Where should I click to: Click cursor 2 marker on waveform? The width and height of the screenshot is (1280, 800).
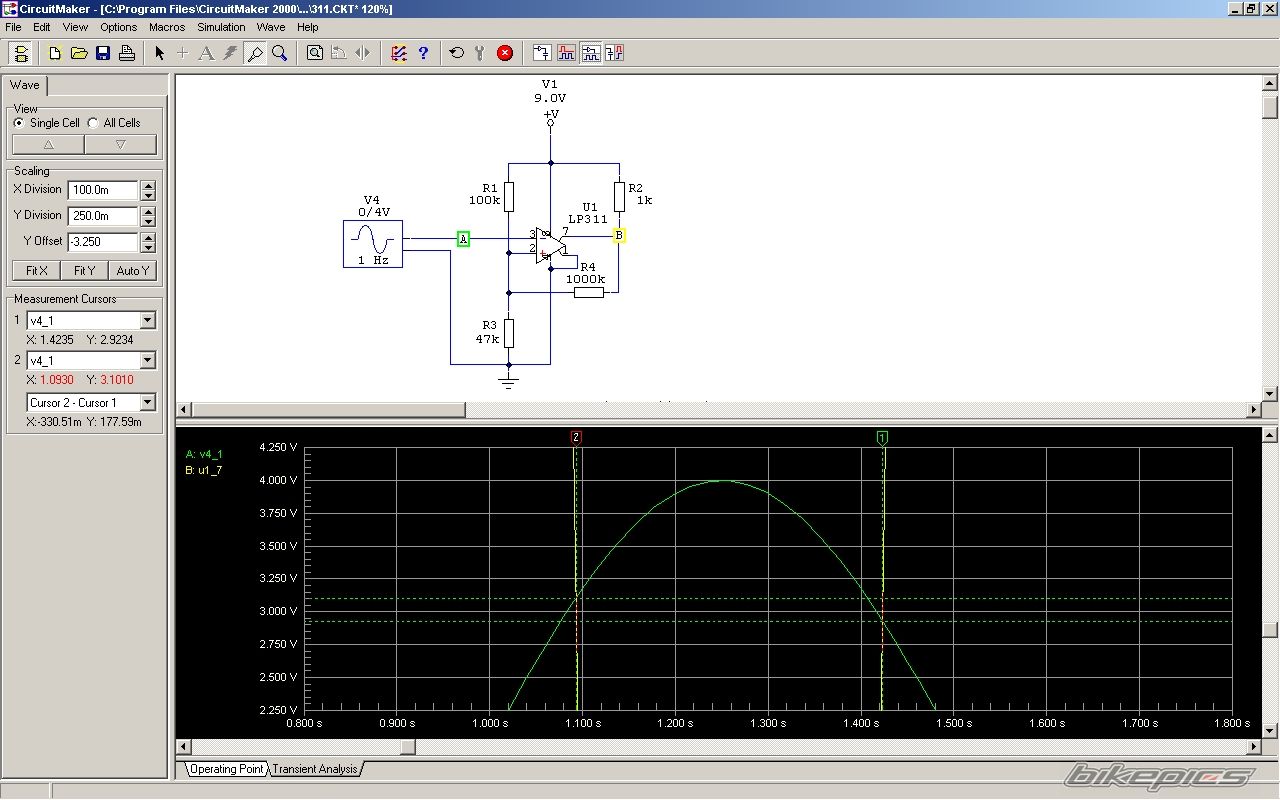coord(576,437)
